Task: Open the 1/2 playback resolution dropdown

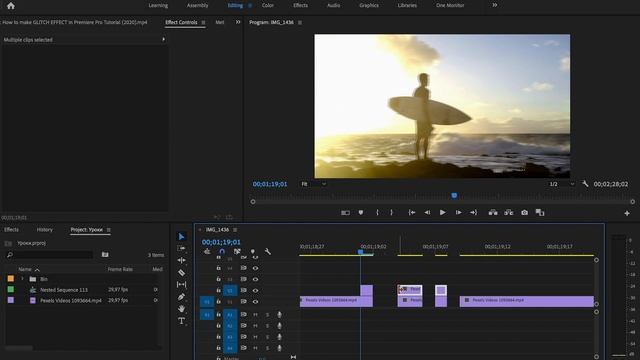Action: pyautogui.click(x=562, y=184)
